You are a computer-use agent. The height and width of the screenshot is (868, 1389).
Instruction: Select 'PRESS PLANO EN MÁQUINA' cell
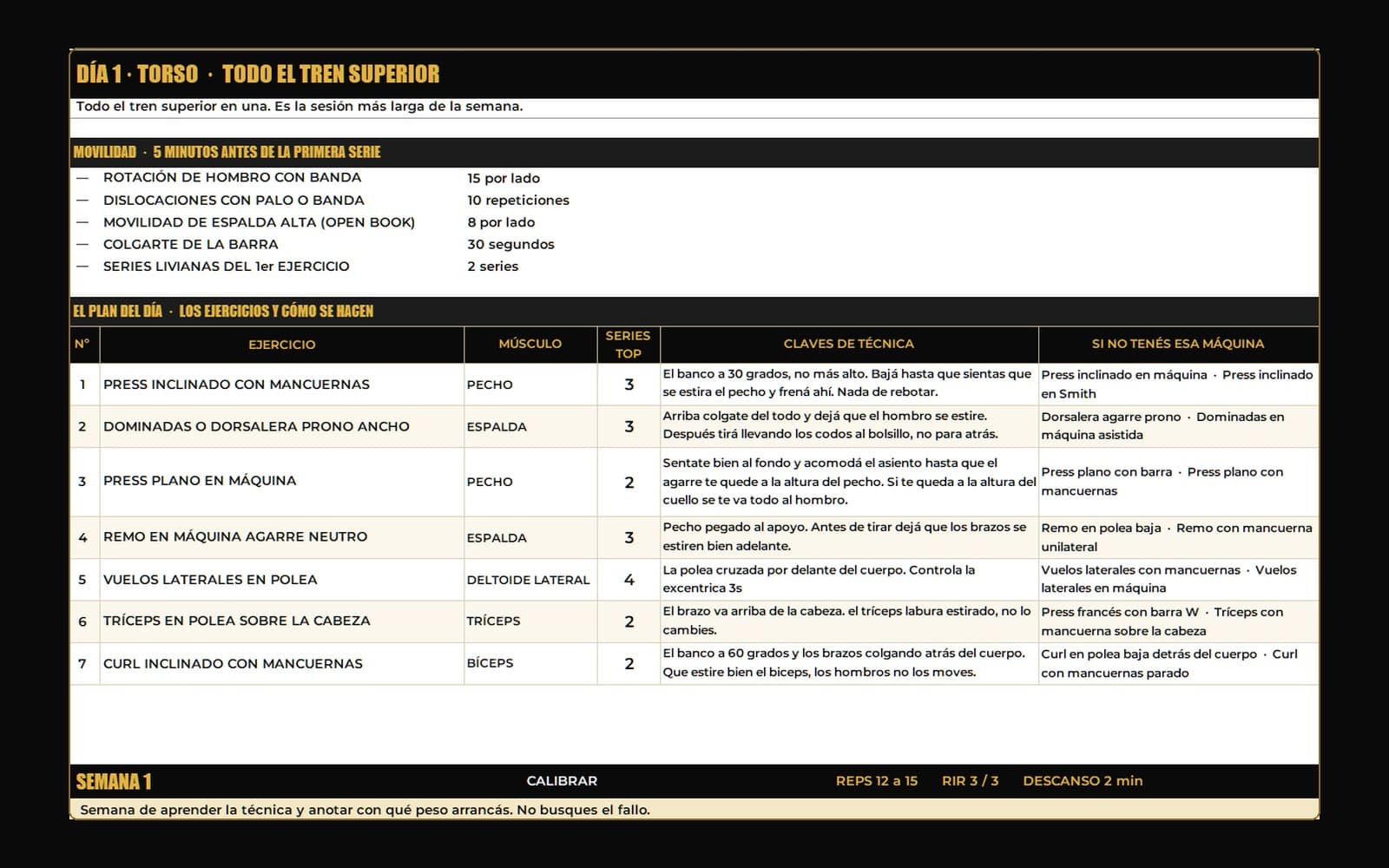click(x=282, y=481)
